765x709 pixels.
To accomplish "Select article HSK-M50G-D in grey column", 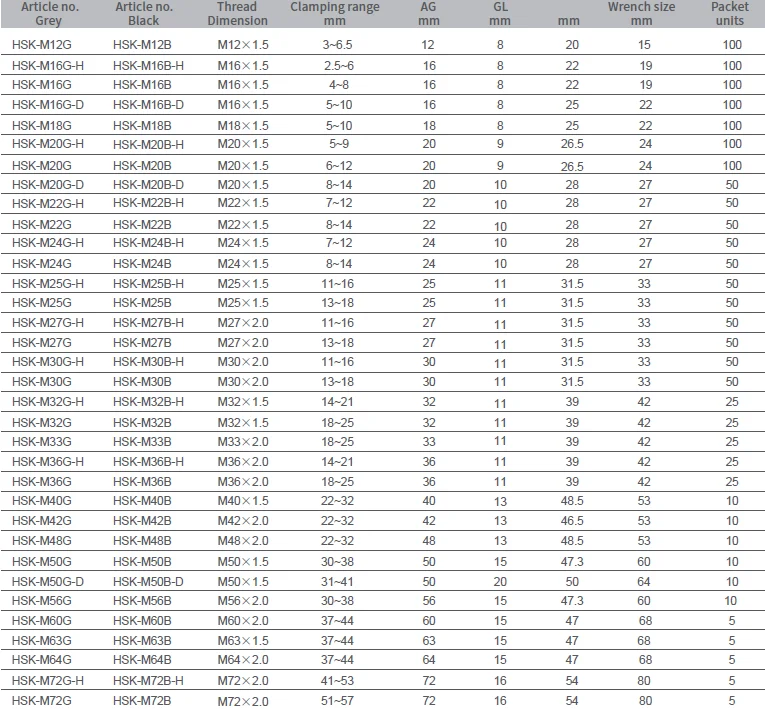I will 48,581.
